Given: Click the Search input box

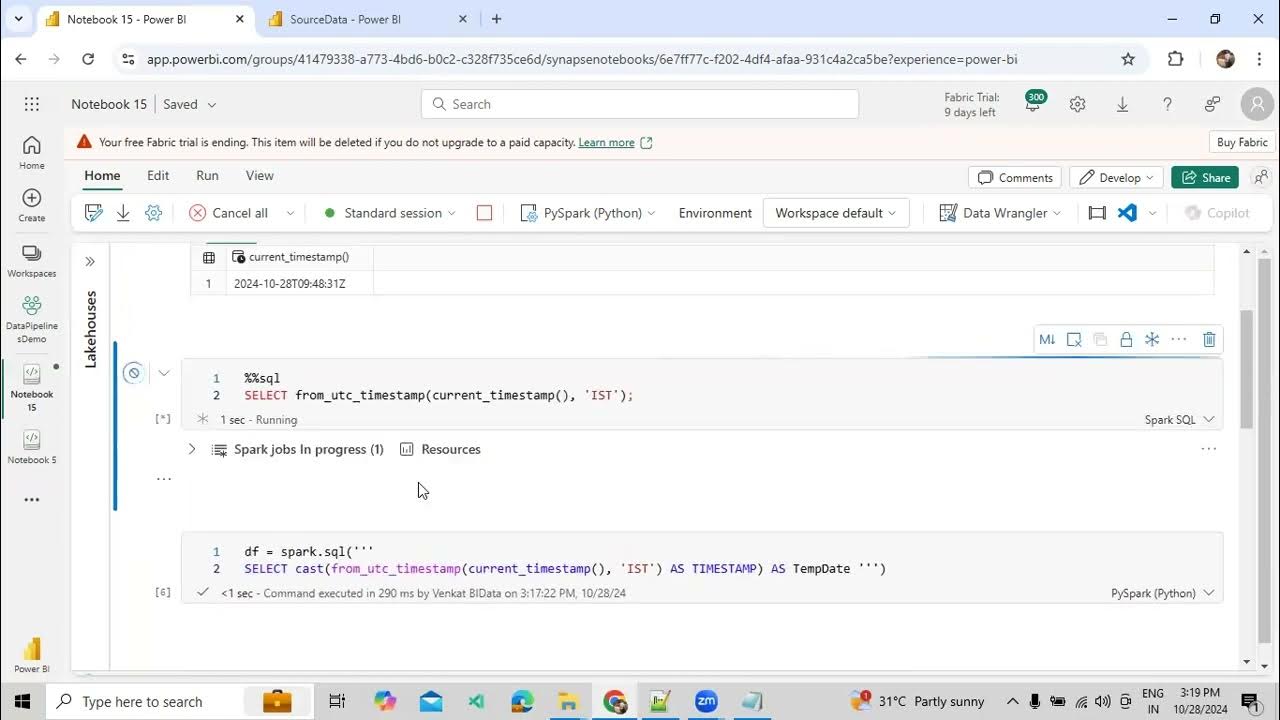Looking at the screenshot, I should [x=640, y=104].
